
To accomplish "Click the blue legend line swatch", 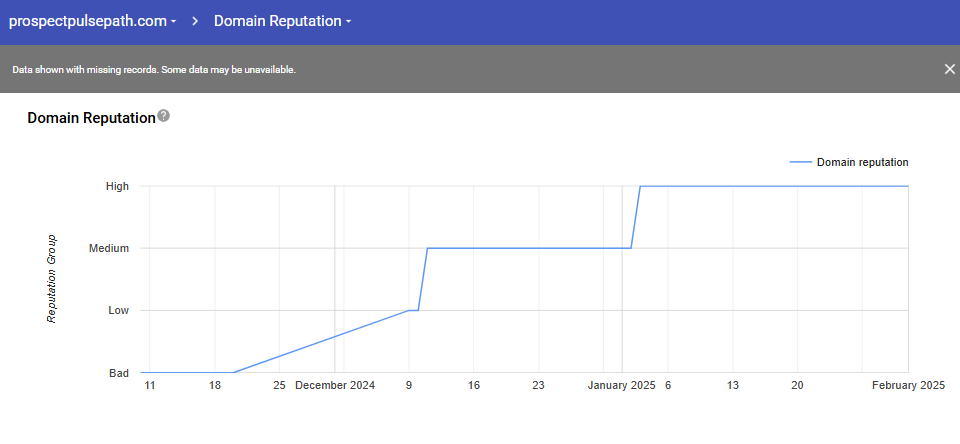I will [800, 162].
